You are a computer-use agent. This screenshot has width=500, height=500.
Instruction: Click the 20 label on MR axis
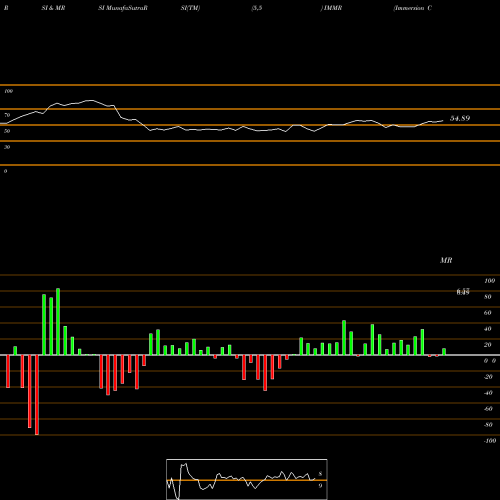click(x=488, y=345)
